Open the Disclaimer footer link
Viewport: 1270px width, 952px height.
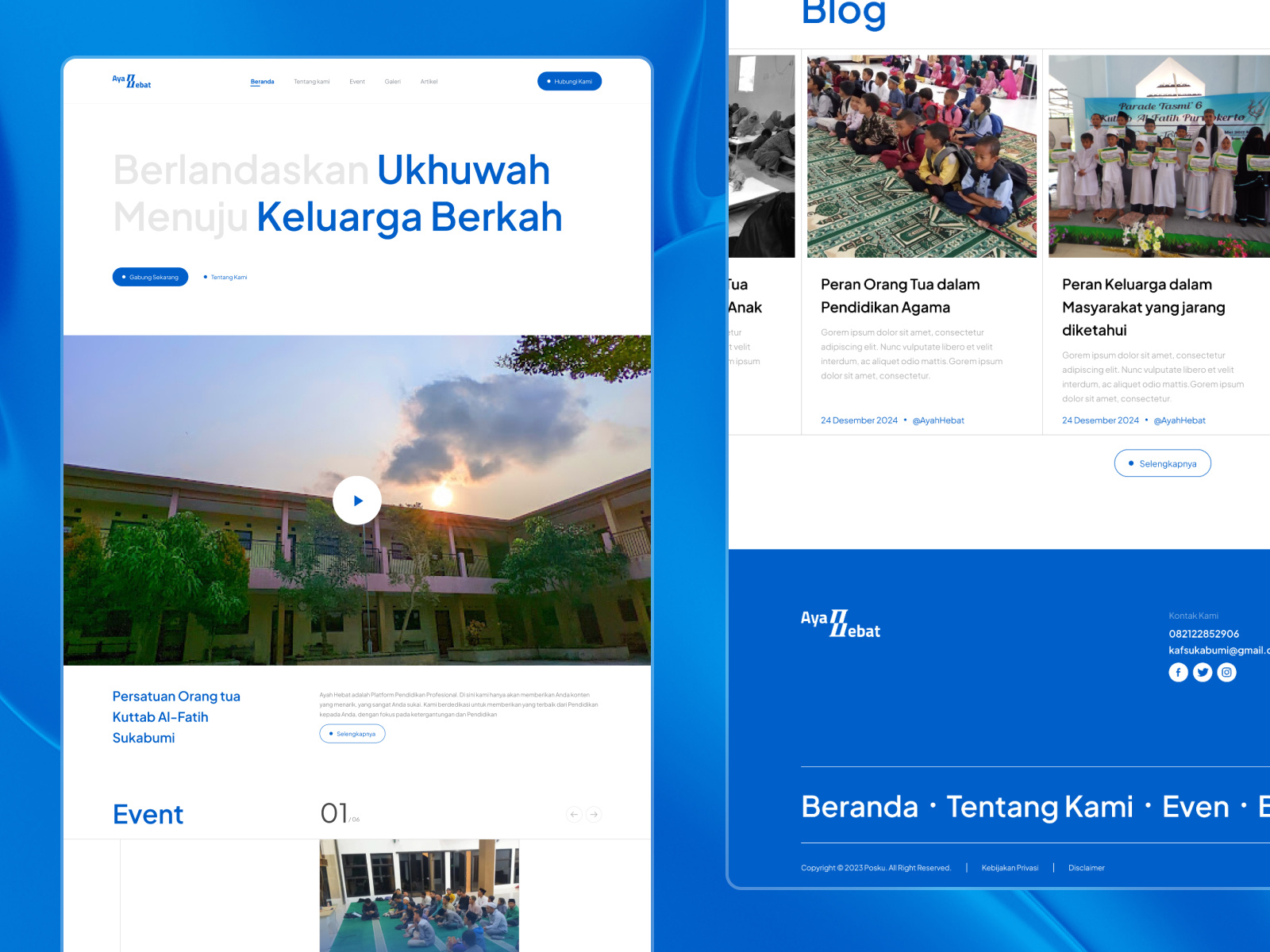coord(1087,868)
